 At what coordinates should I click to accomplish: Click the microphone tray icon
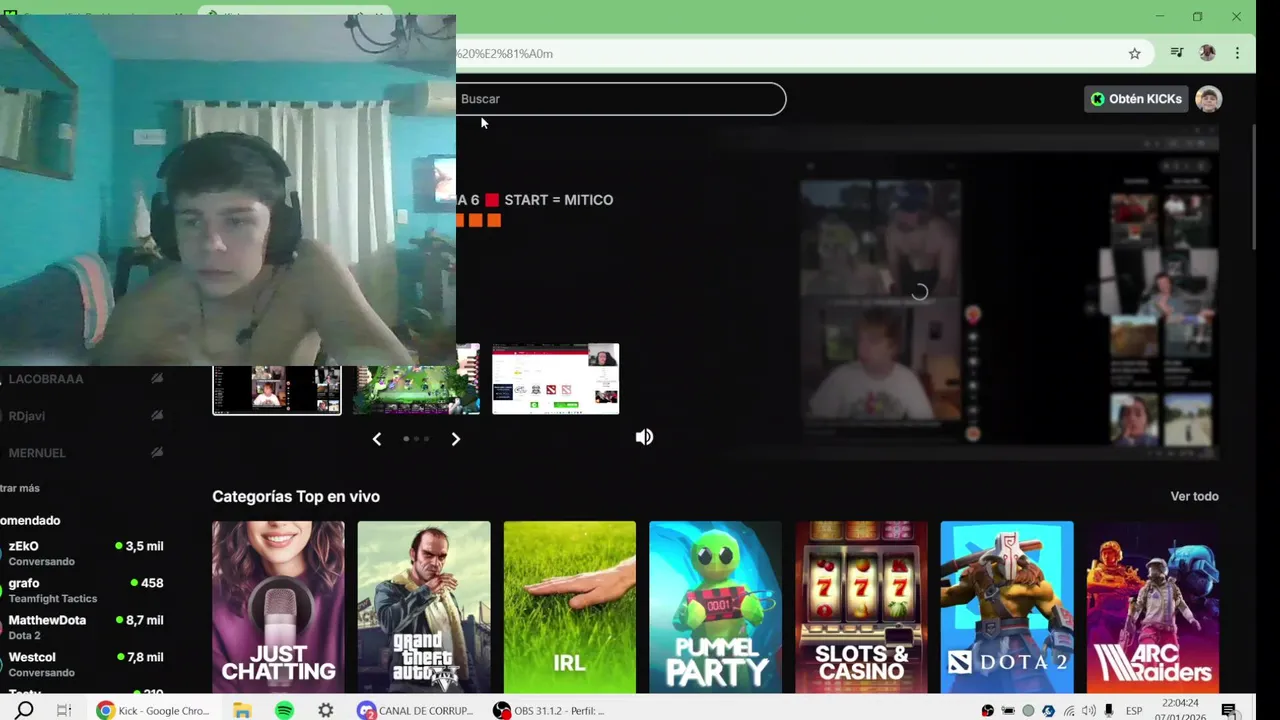[1109, 711]
